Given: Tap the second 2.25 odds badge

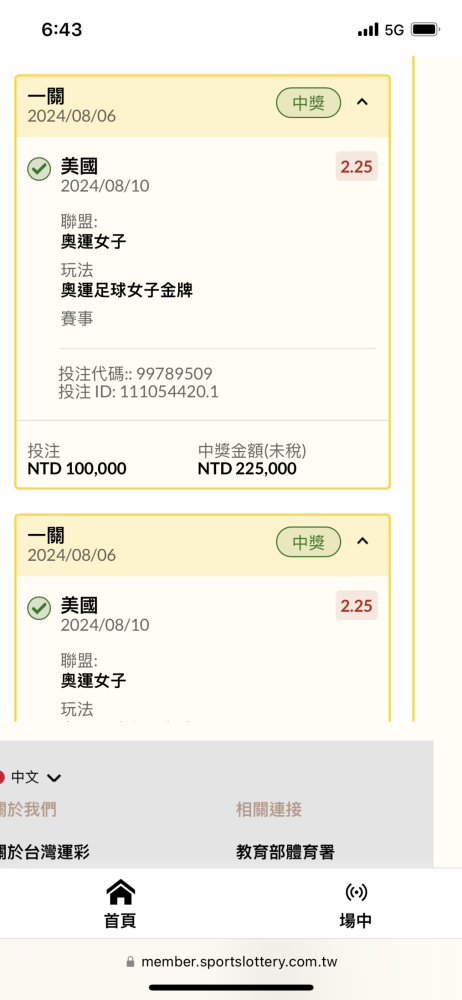Looking at the screenshot, I should pyautogui.click(x=357, y=605).
